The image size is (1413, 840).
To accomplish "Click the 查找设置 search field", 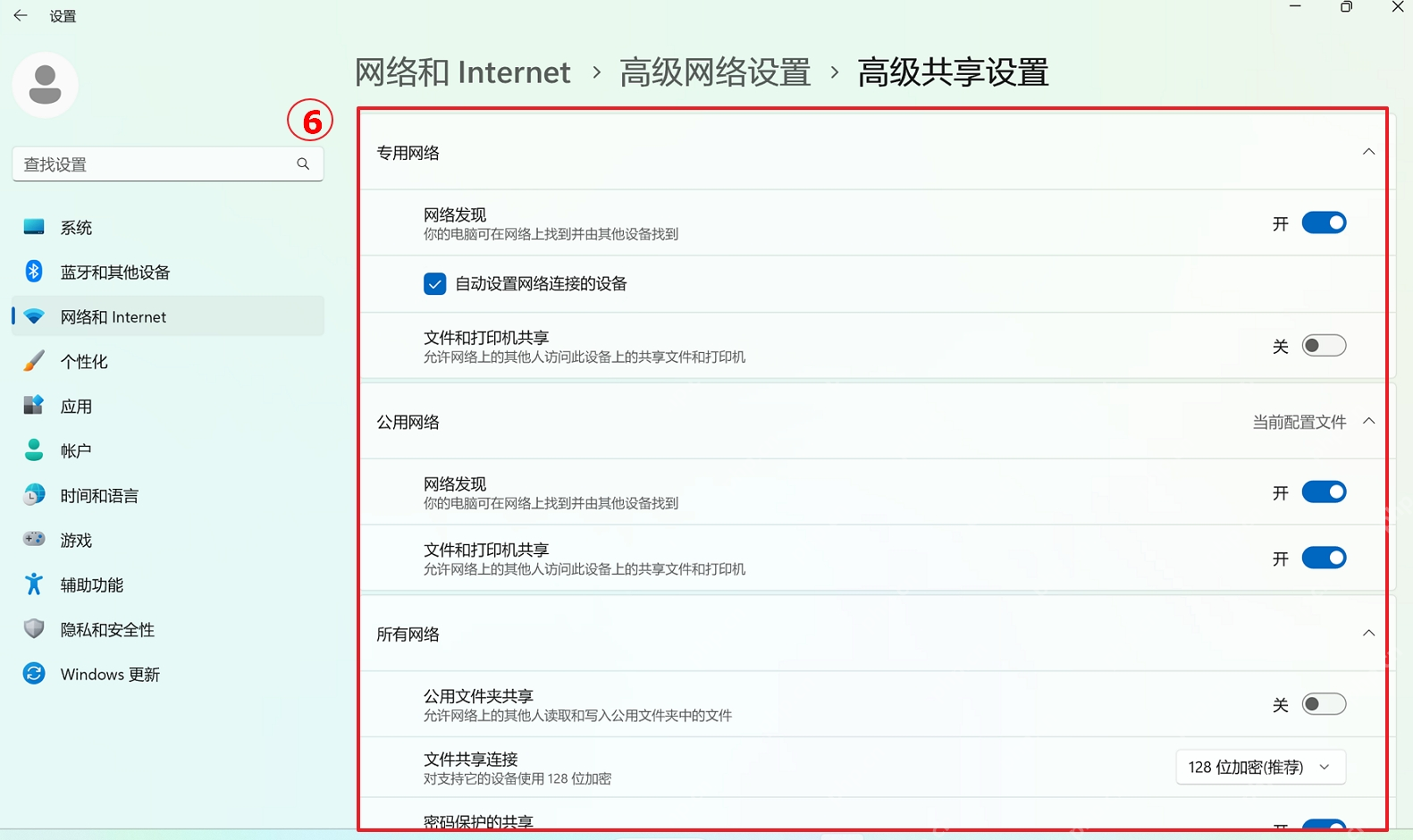I will click(168, 164).
